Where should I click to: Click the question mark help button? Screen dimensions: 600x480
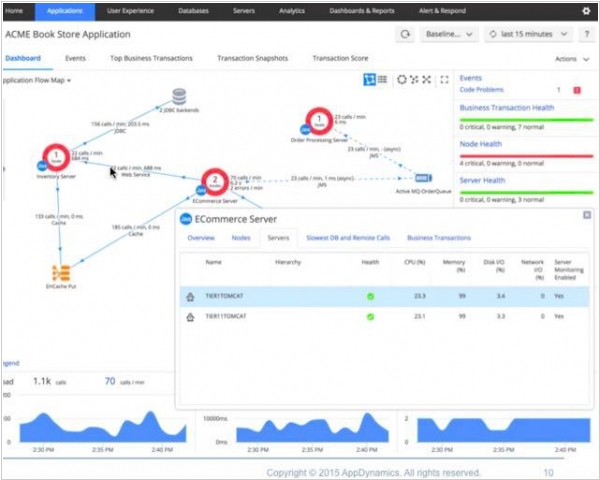point(586,34)
